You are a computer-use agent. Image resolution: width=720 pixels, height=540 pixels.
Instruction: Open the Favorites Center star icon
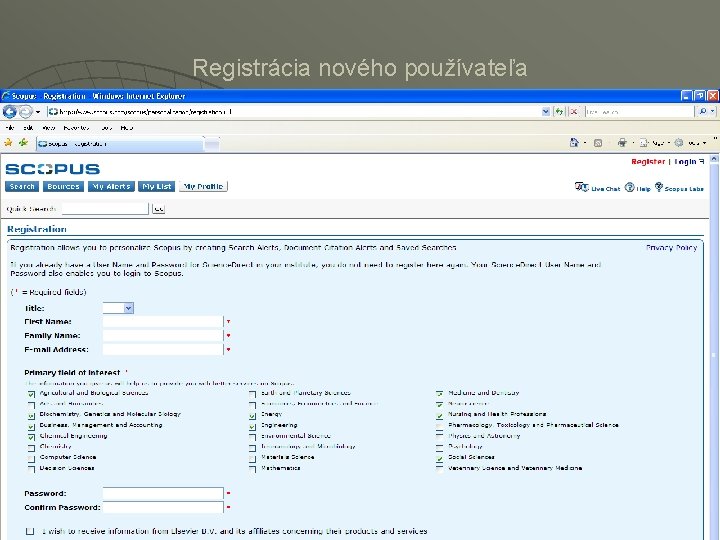click(8, 143)
